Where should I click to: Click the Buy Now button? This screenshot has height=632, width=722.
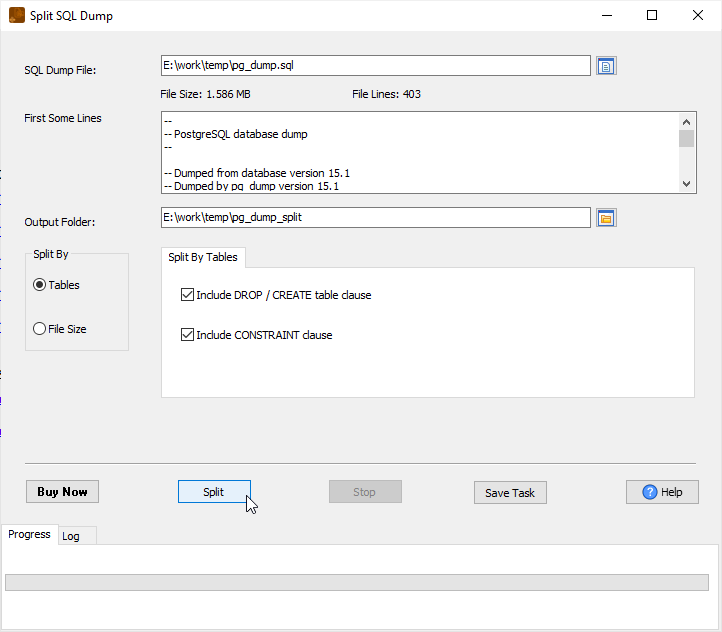tap(62, 492)
